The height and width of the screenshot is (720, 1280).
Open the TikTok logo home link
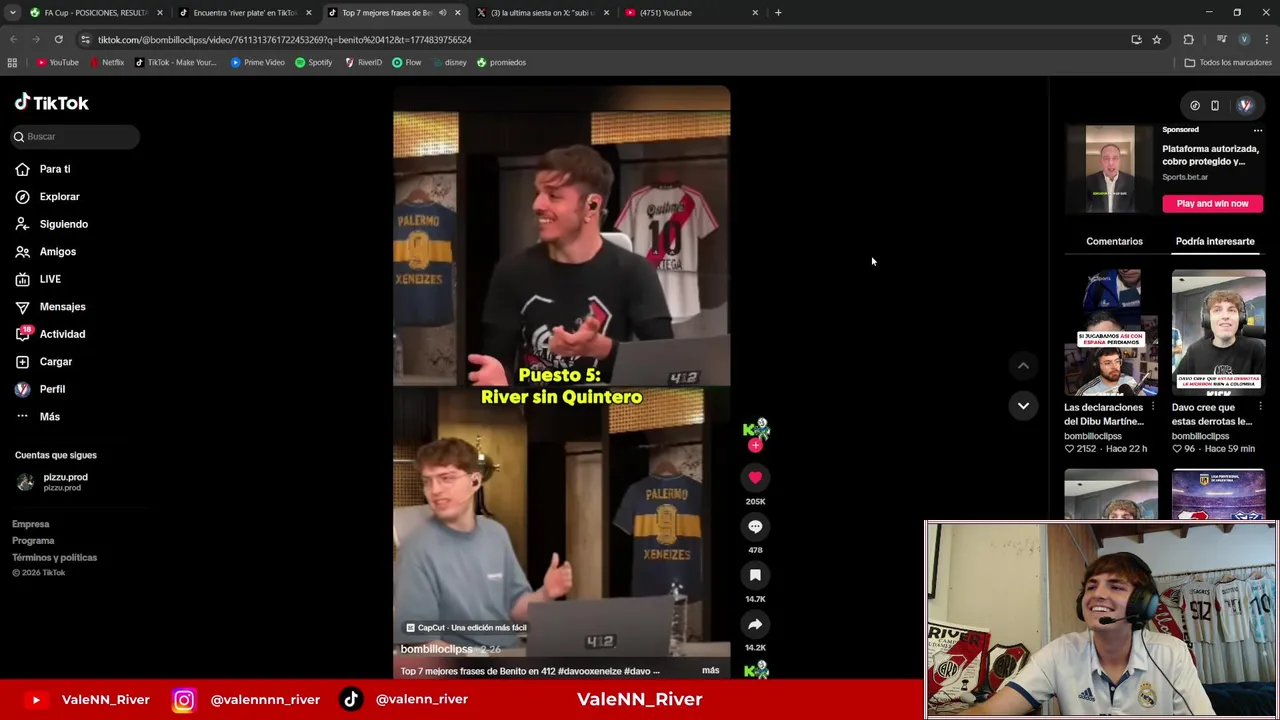point(52,102)
